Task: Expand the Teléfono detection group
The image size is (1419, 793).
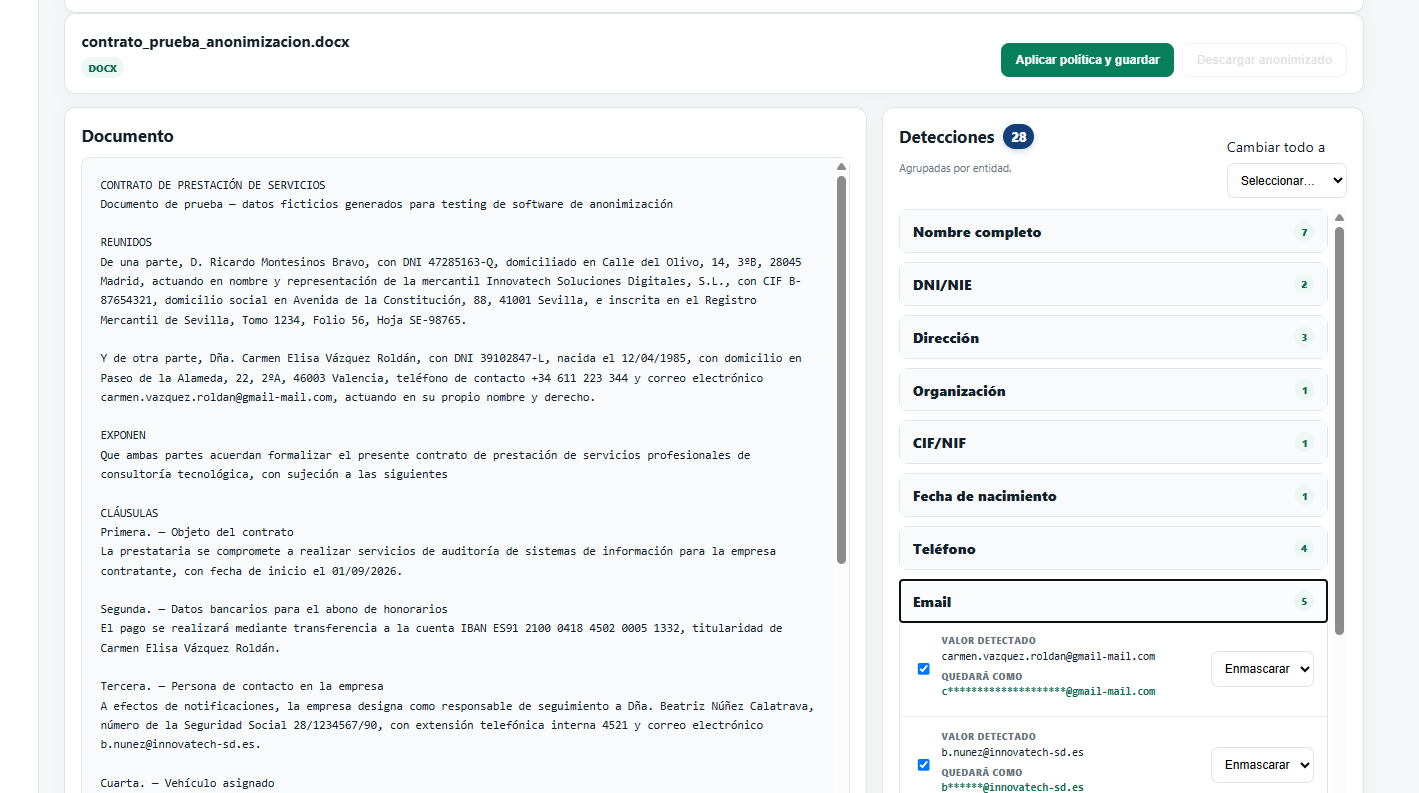Action: coord(1113,549)
